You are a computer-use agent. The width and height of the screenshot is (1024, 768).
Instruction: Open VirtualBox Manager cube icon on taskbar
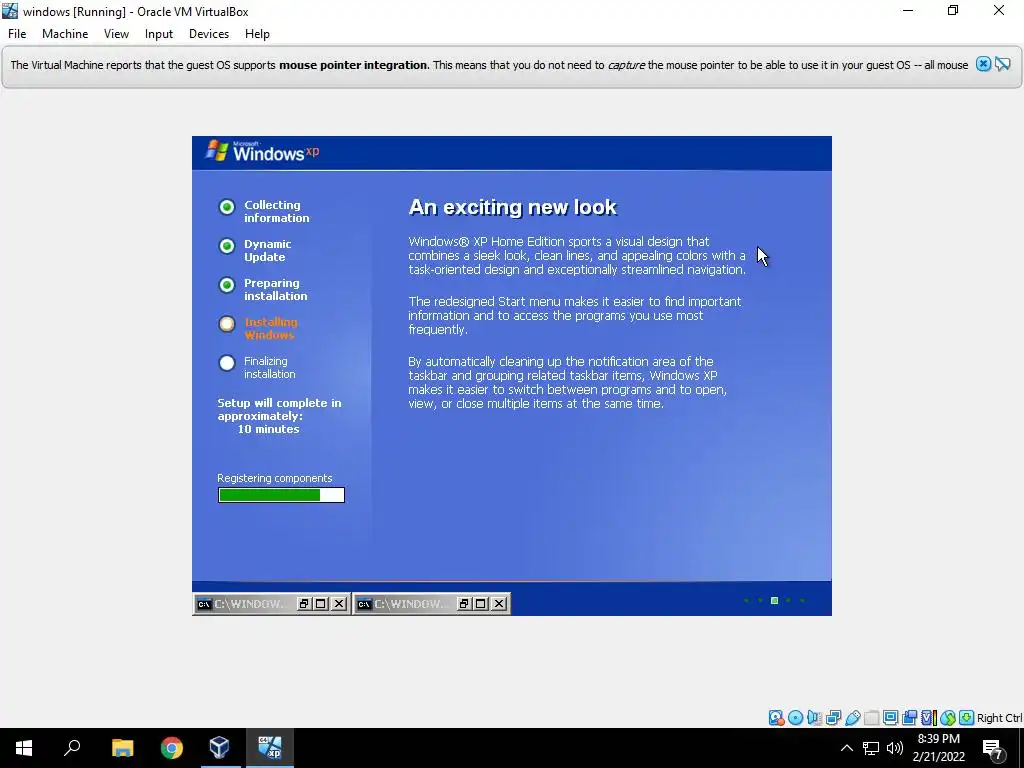click(x=220, y=748)
